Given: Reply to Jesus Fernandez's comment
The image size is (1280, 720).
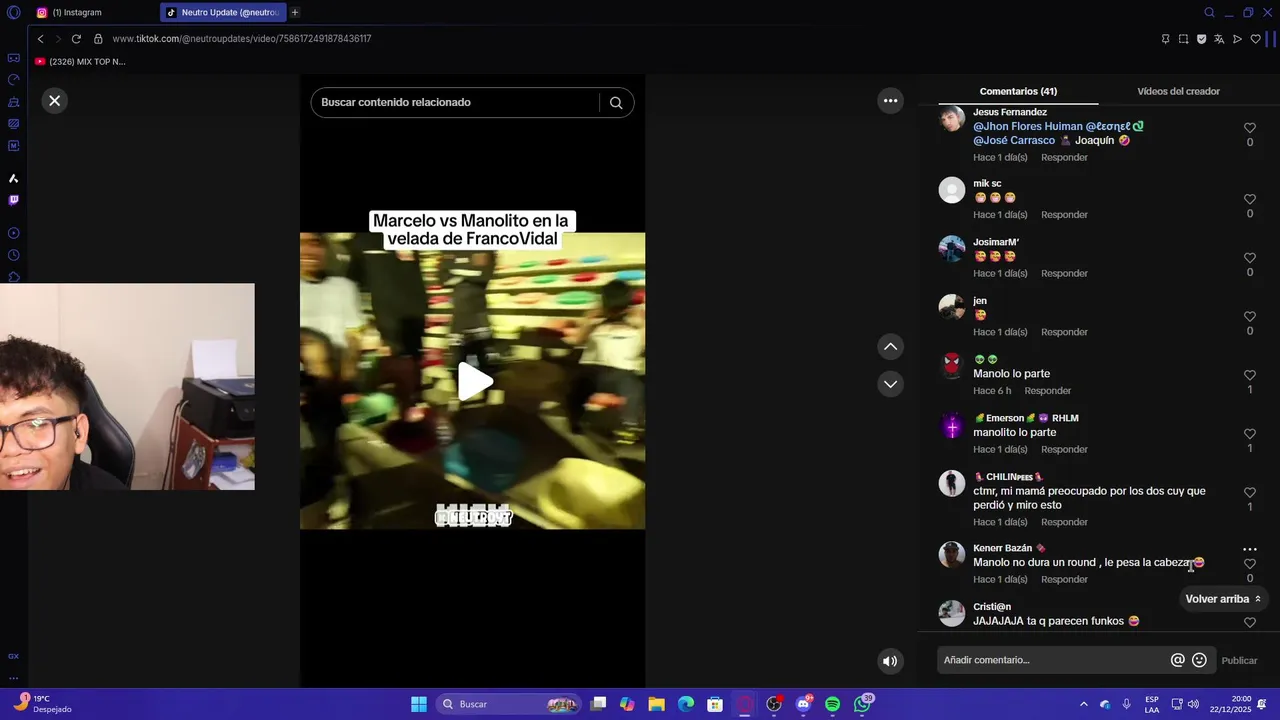Looking at the screenshot, I should click(x=1064, y=158).
